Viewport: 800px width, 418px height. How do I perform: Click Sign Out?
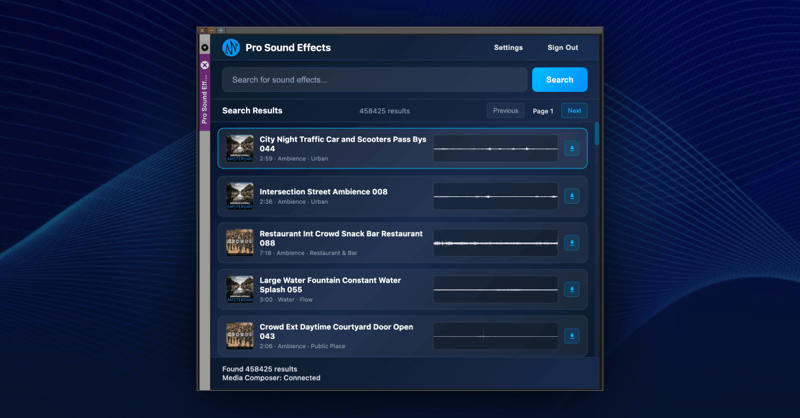coord(563,47)
